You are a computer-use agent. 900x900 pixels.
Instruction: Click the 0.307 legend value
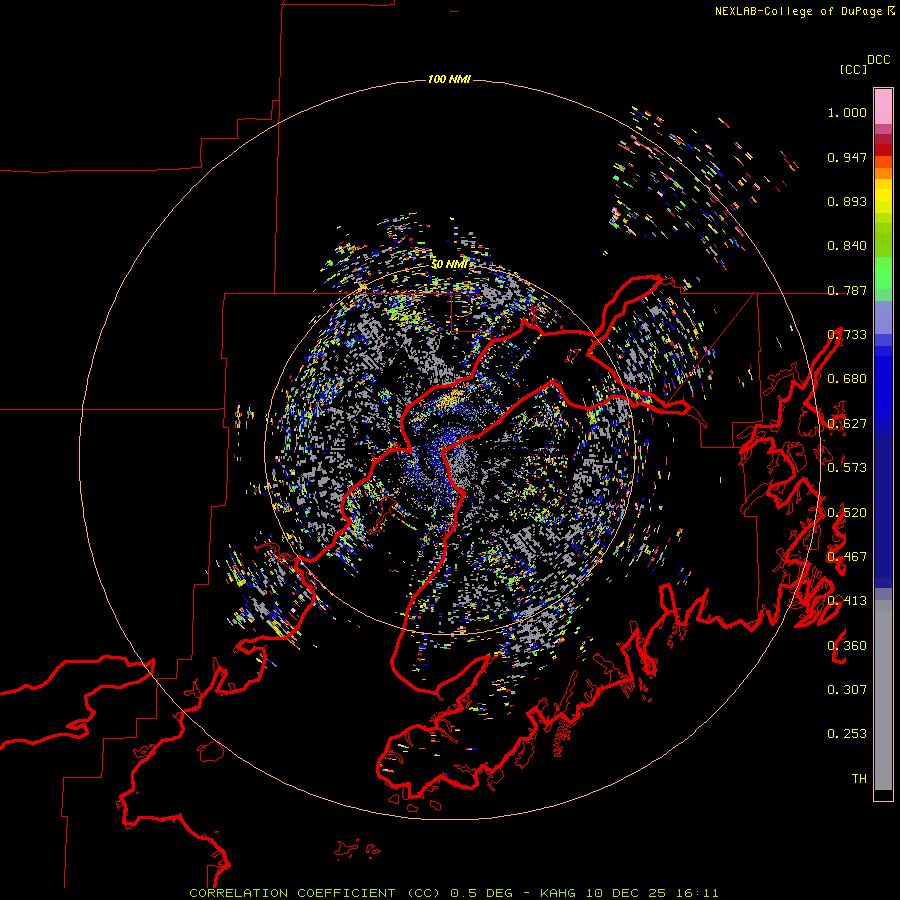(847, 690)
